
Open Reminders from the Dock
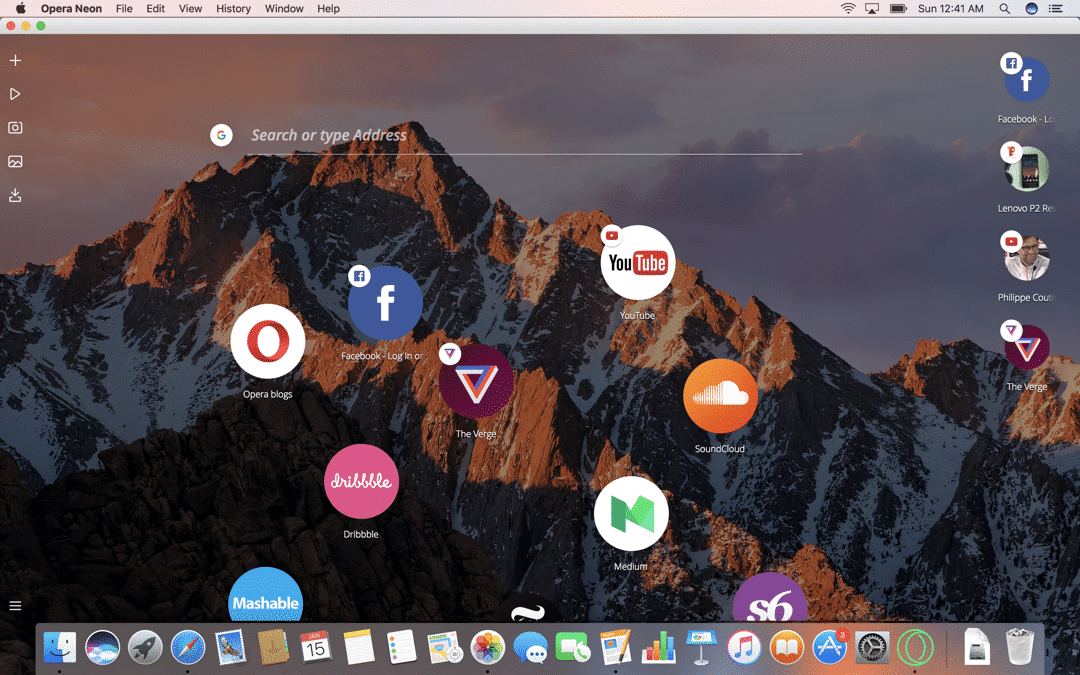point(402,647)
